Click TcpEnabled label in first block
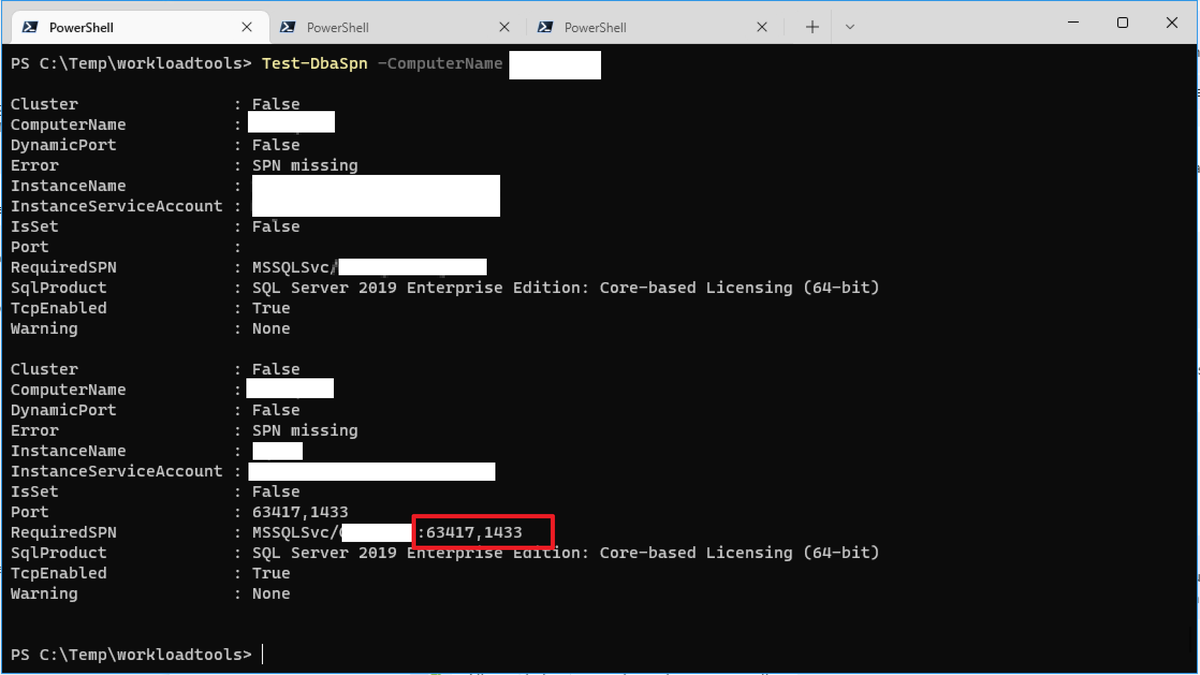The height and width of the screenshot is (675, 1200). pos(58,308)
